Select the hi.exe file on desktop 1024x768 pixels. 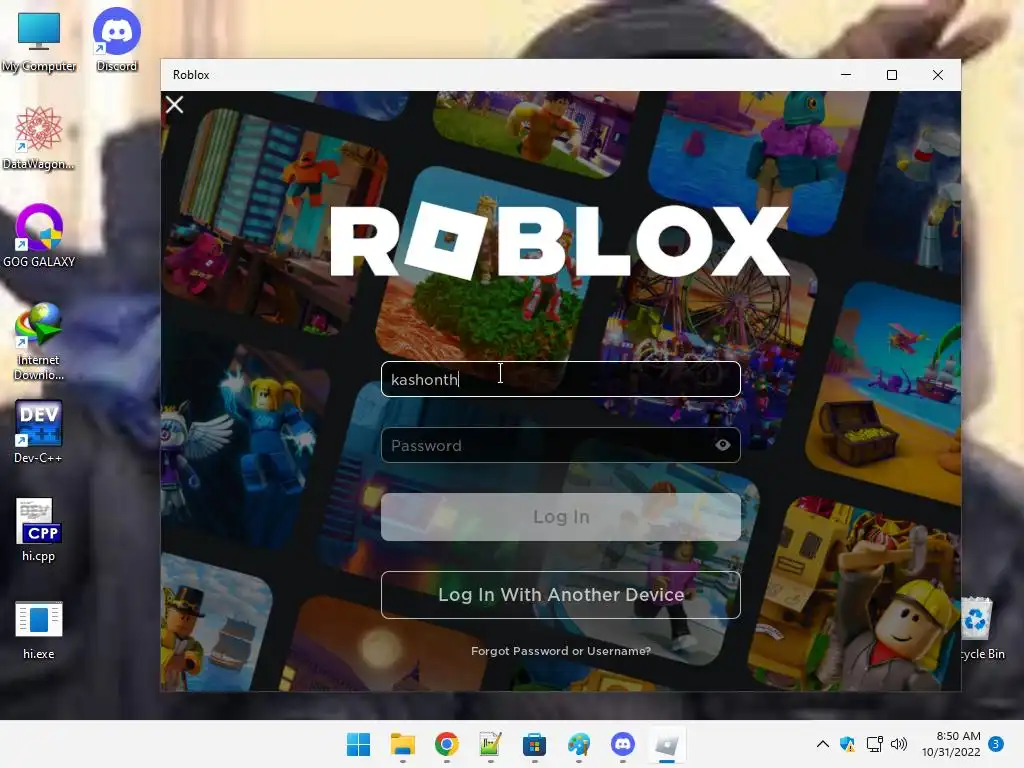coord(39,630)
